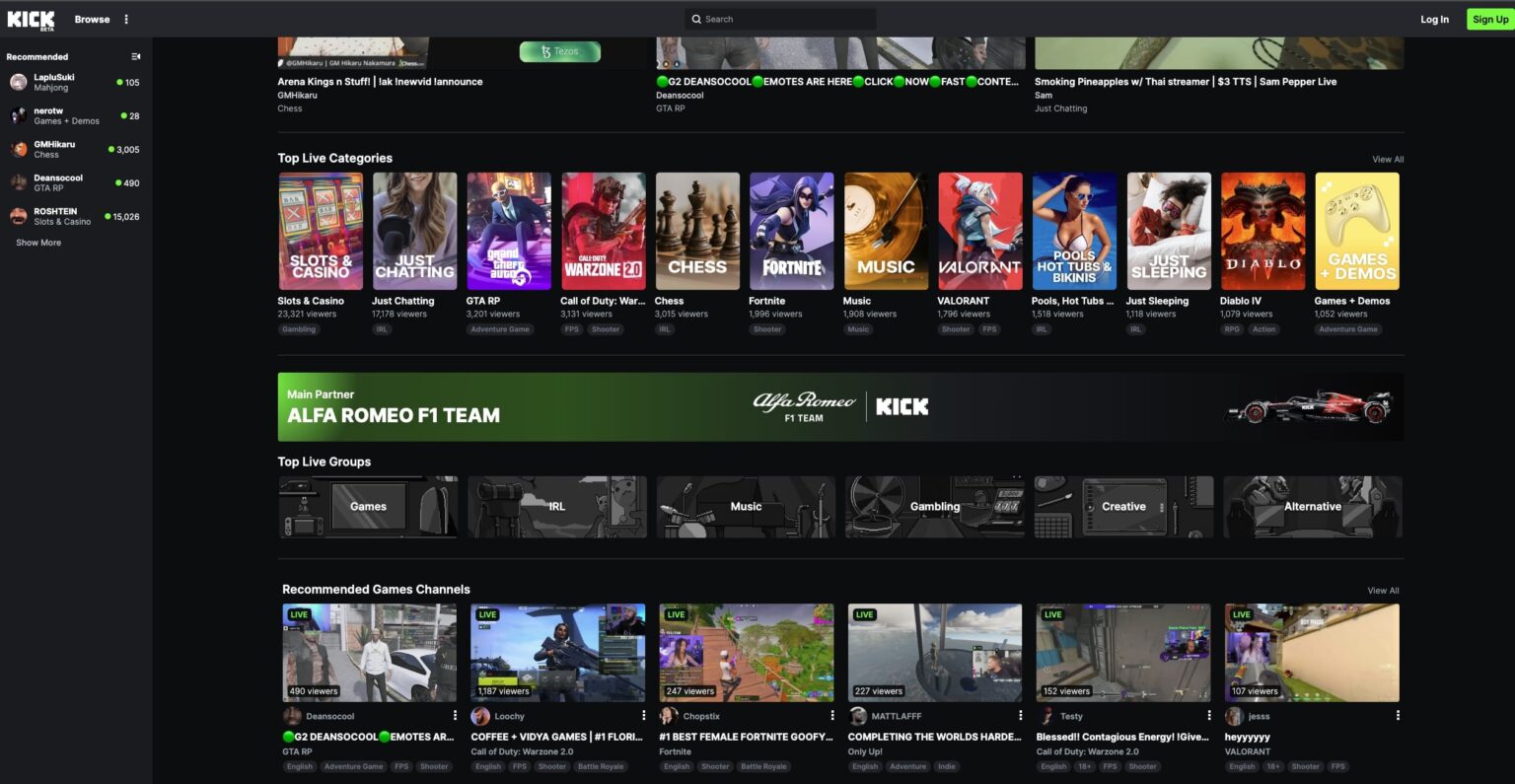Click Adventure Game tag under GTA RP category
Viewport: 1515px width, 784px height.
point(500,329)
